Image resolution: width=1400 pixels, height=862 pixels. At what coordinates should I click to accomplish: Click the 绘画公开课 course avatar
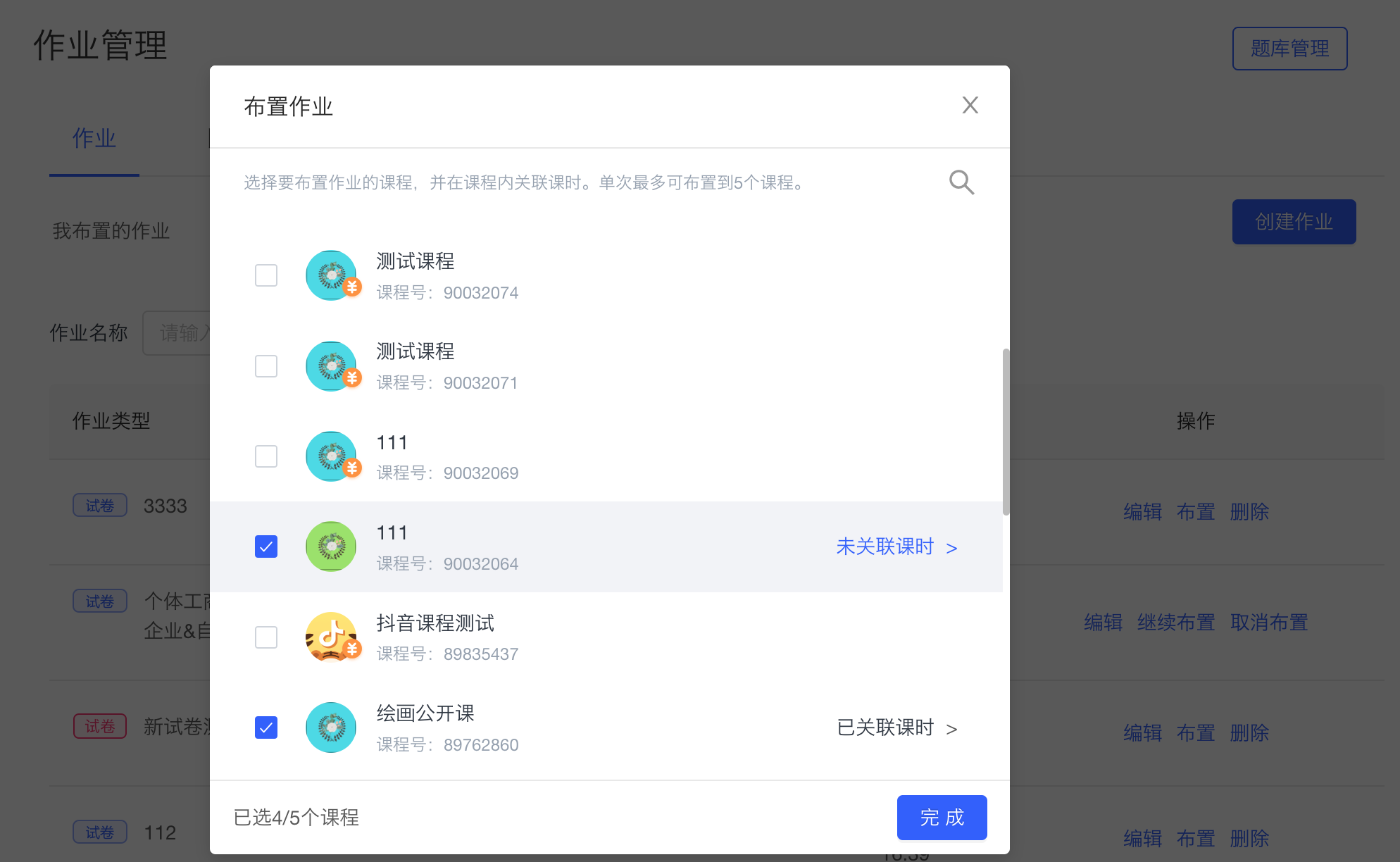tap(331, 727)
